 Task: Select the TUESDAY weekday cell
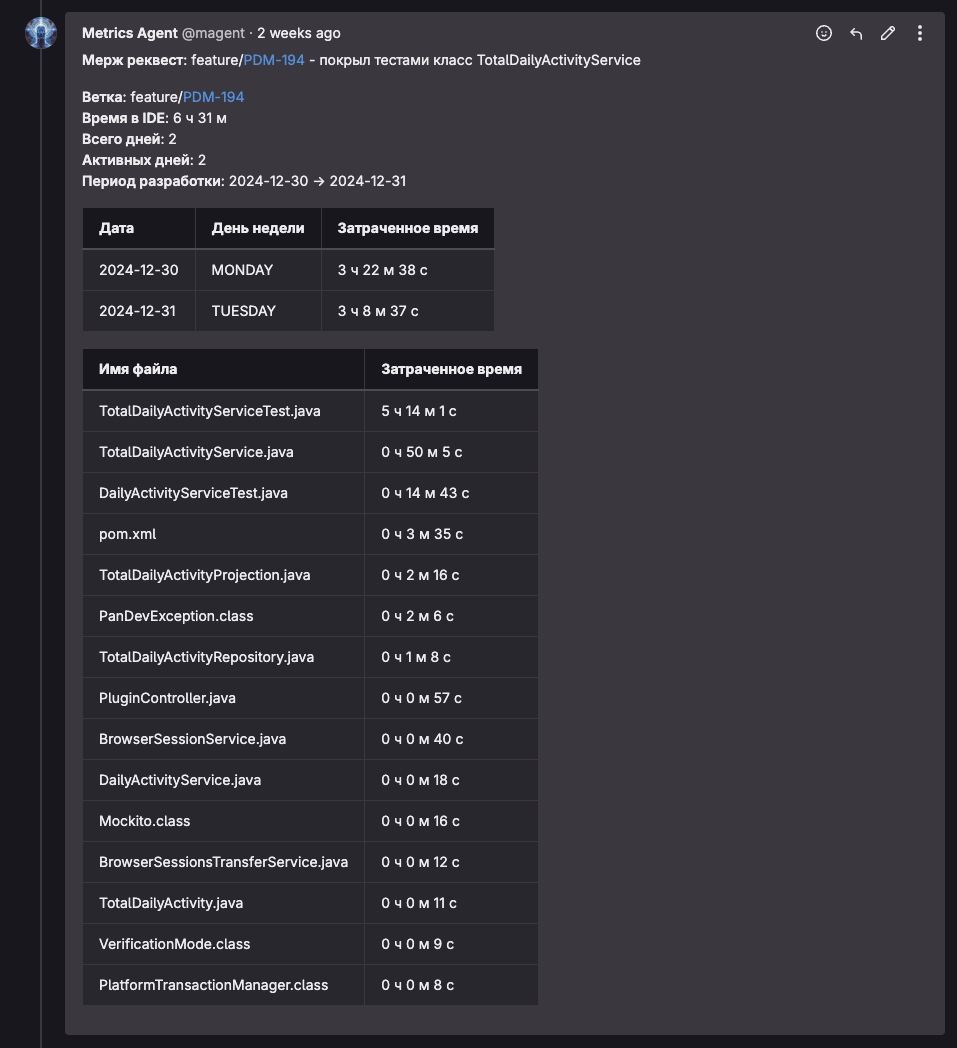[x=258, y=311]
